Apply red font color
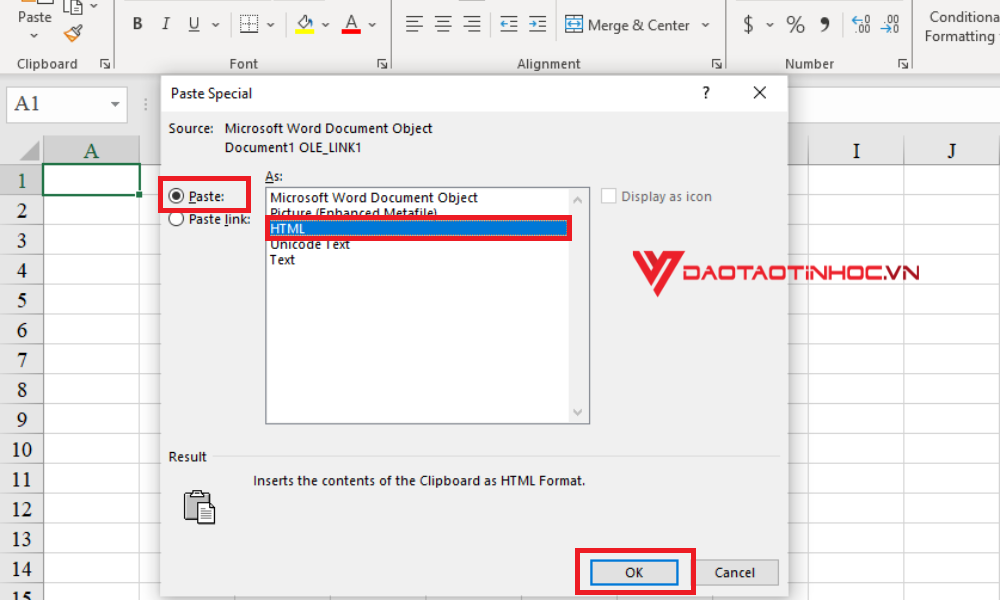This screenshot has width=1000, height=600. 351,24
